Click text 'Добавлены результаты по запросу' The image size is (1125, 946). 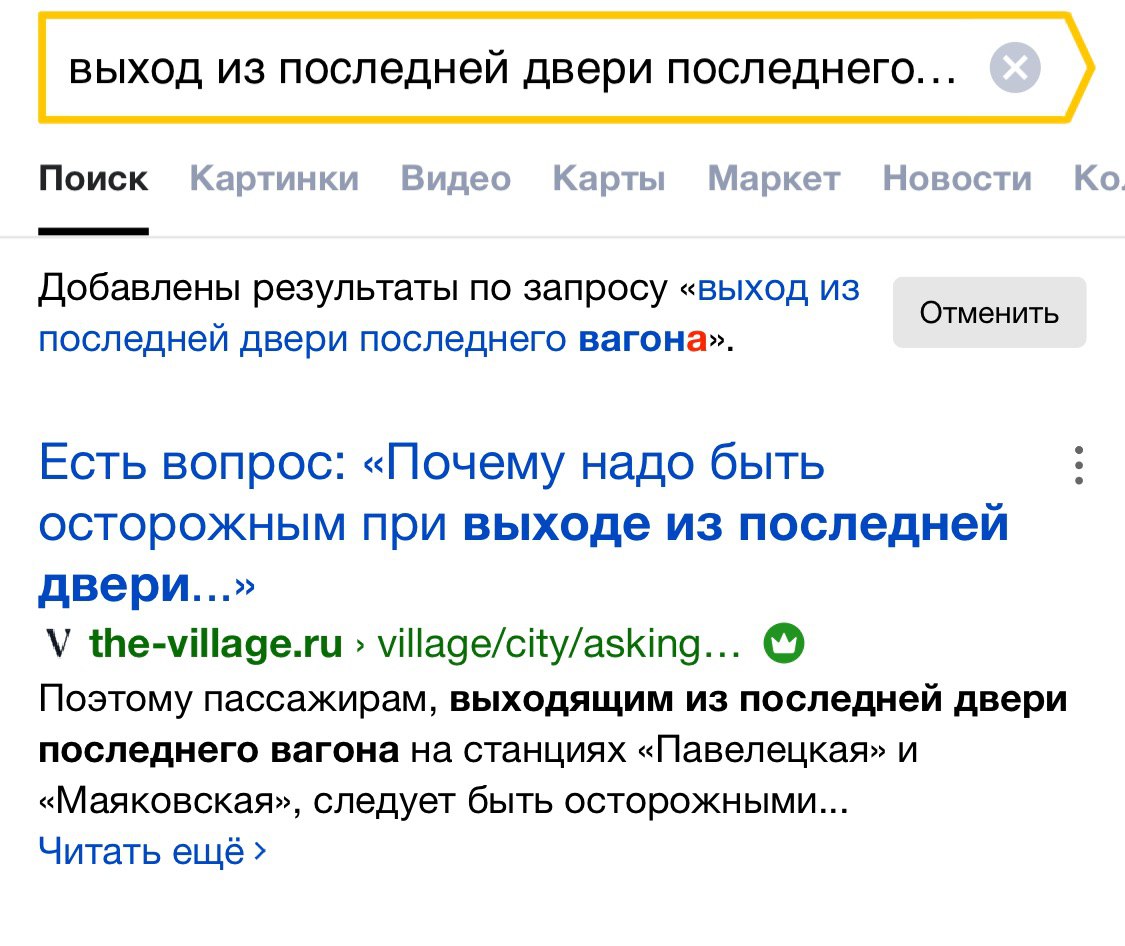352,288
